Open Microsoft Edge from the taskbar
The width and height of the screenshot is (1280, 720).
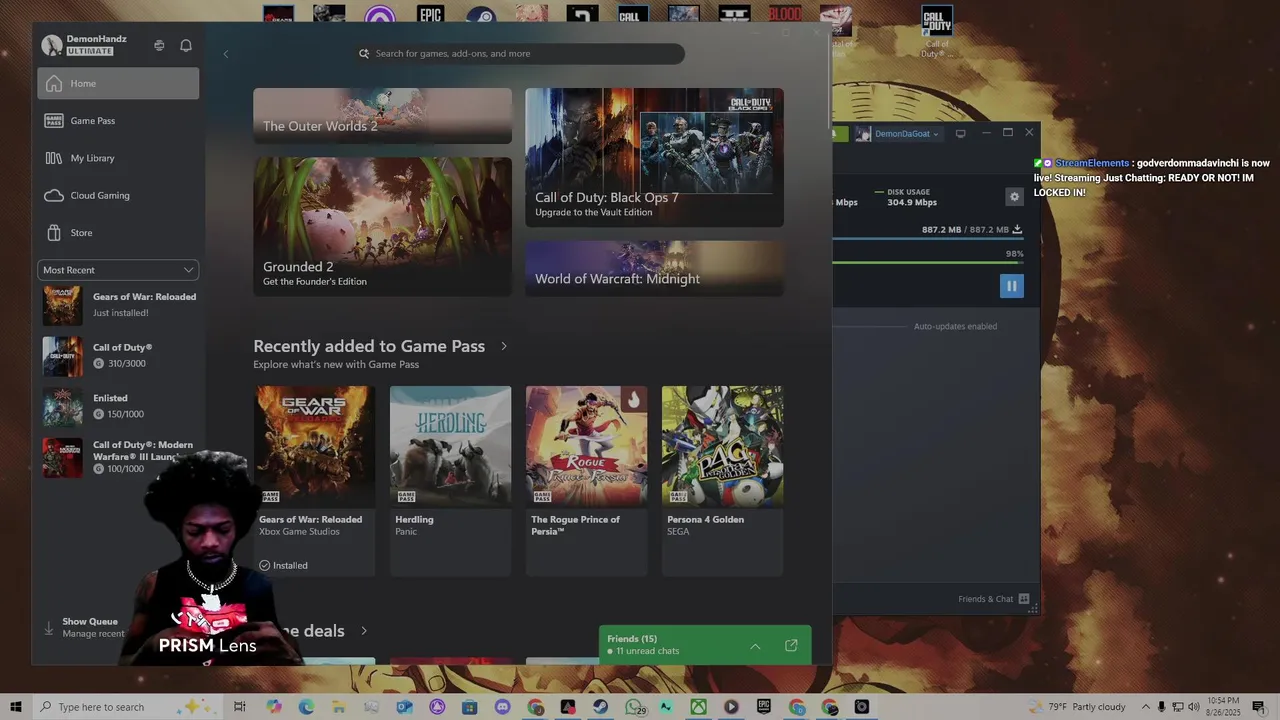tap(306, 707)
